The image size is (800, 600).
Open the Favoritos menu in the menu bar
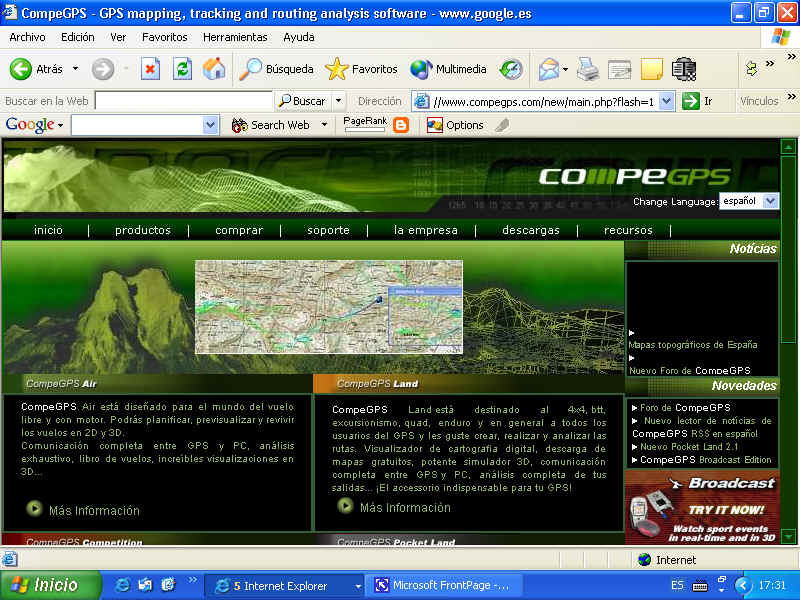click(164, 37)
